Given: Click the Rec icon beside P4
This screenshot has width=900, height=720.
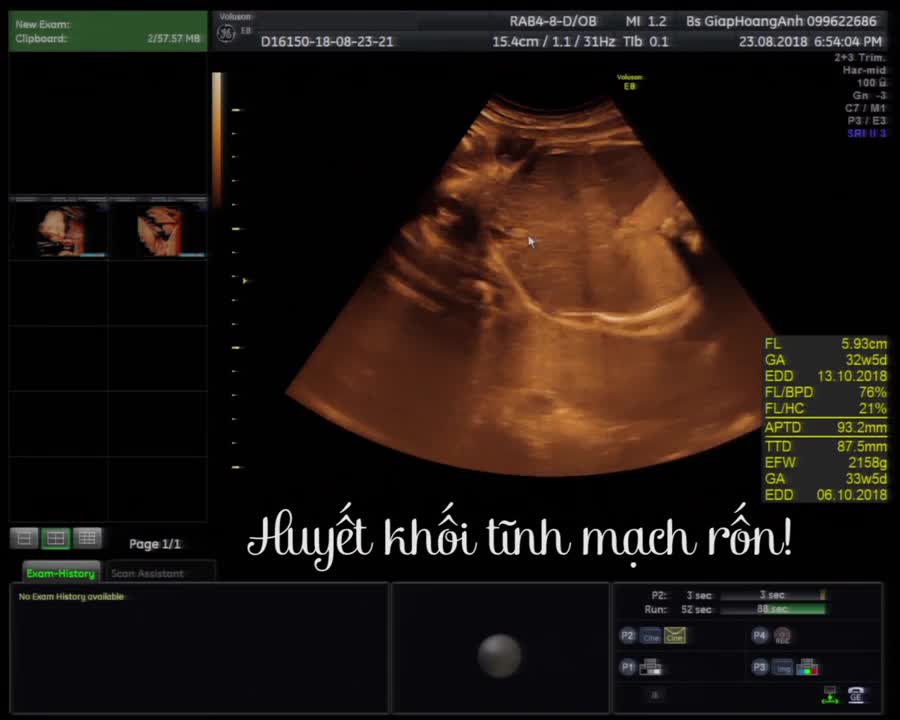Looking at the screenshot, I should point(782,636).
